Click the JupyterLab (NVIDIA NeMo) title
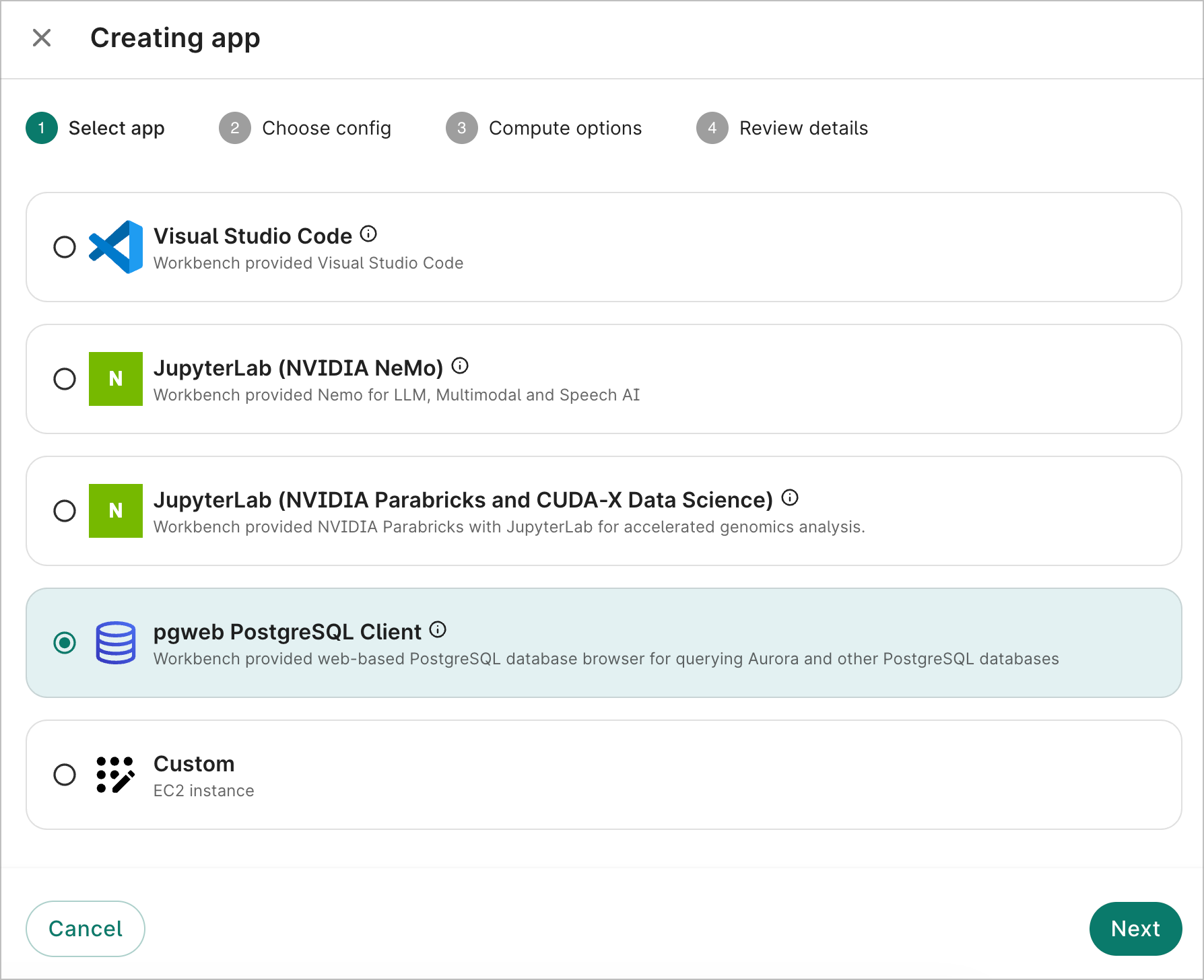The image size is (1204, 980). click(x=298, y=368)
